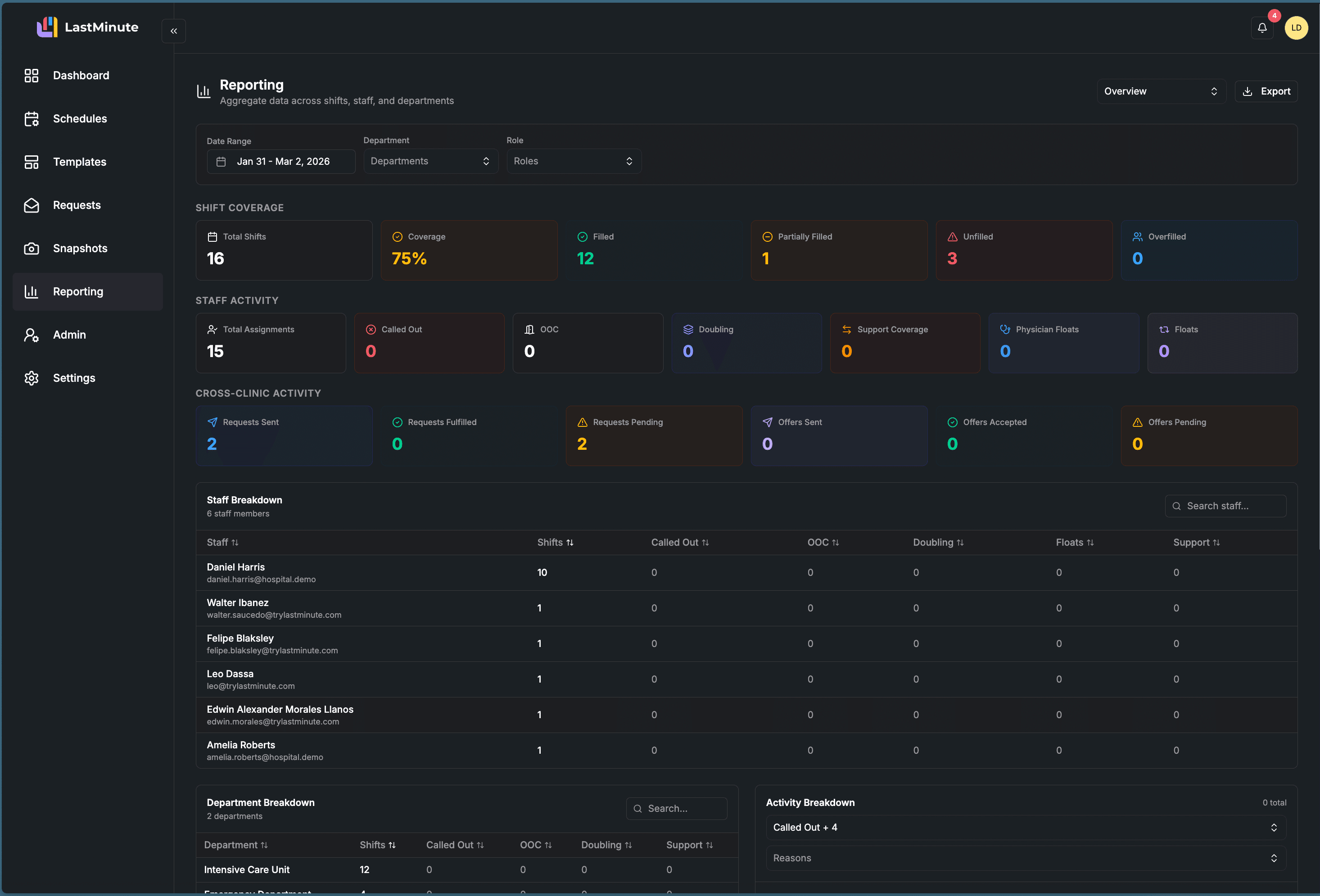Click the Admin user icon in sidebar
Viewport: 1320px width, 896px height.
click(x=32, y=335)
